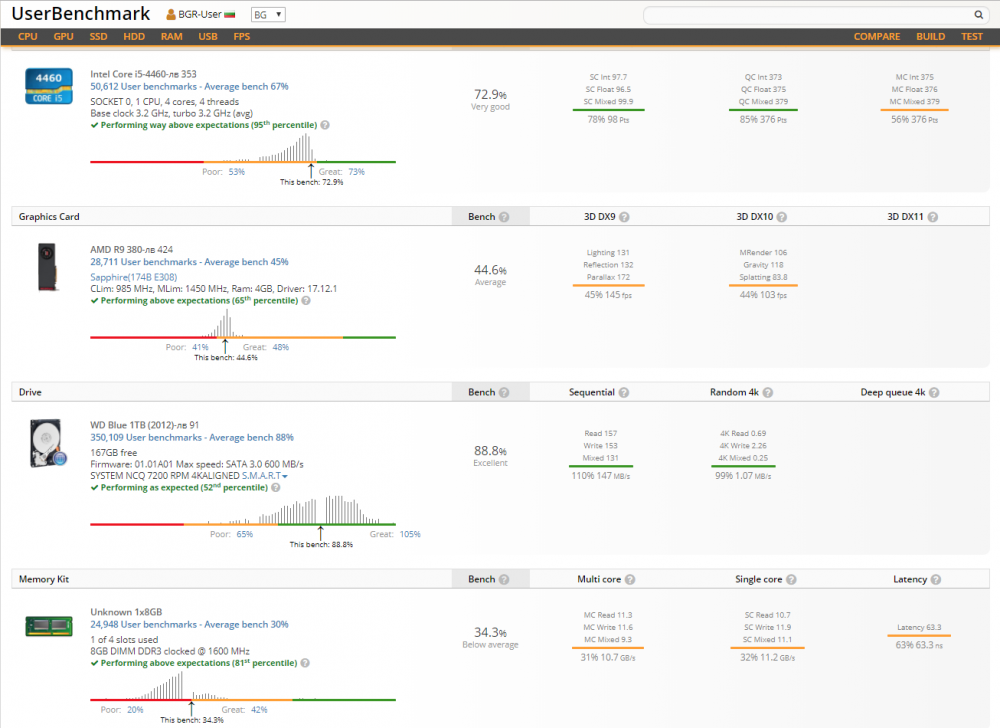Click help icon after CPU 95th percentile
Viewport: 1000px width, 728px height.
(325, 125)
